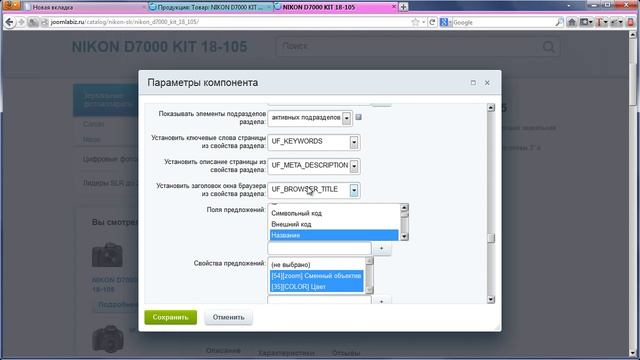Click Поля предложений list scroll up arrow
Screen dimensions: 640x360
tap(404, 208)
